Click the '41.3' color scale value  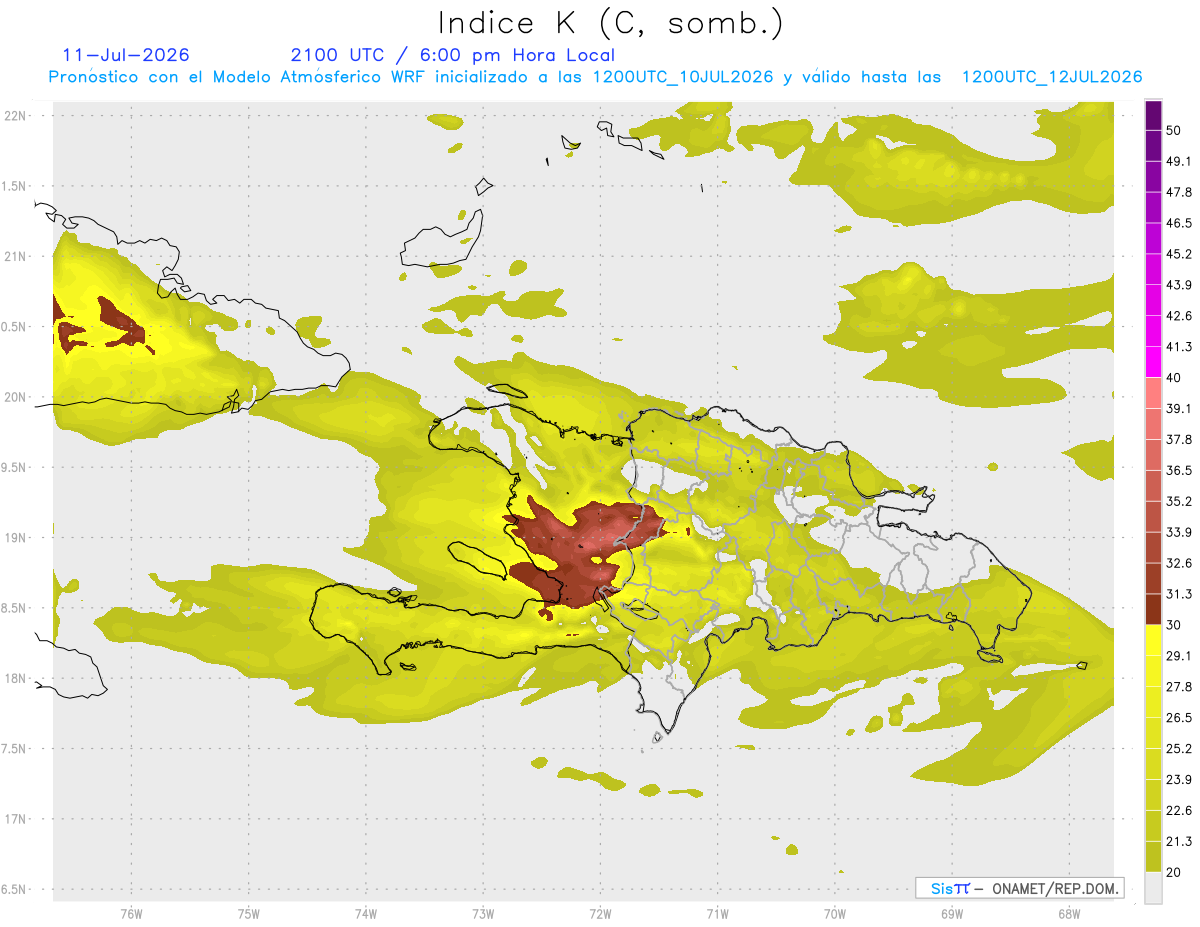tap(1179, 347)
